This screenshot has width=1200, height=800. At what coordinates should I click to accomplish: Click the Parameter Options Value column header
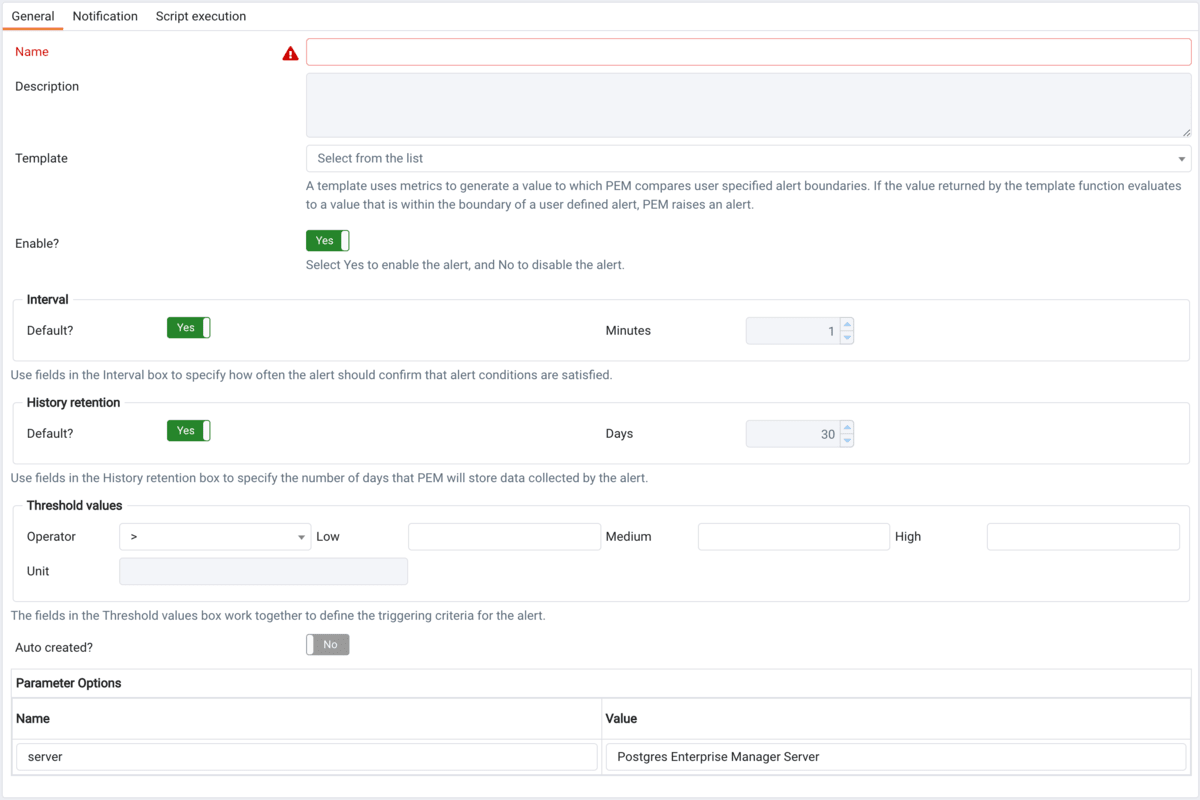click(896, 718)
